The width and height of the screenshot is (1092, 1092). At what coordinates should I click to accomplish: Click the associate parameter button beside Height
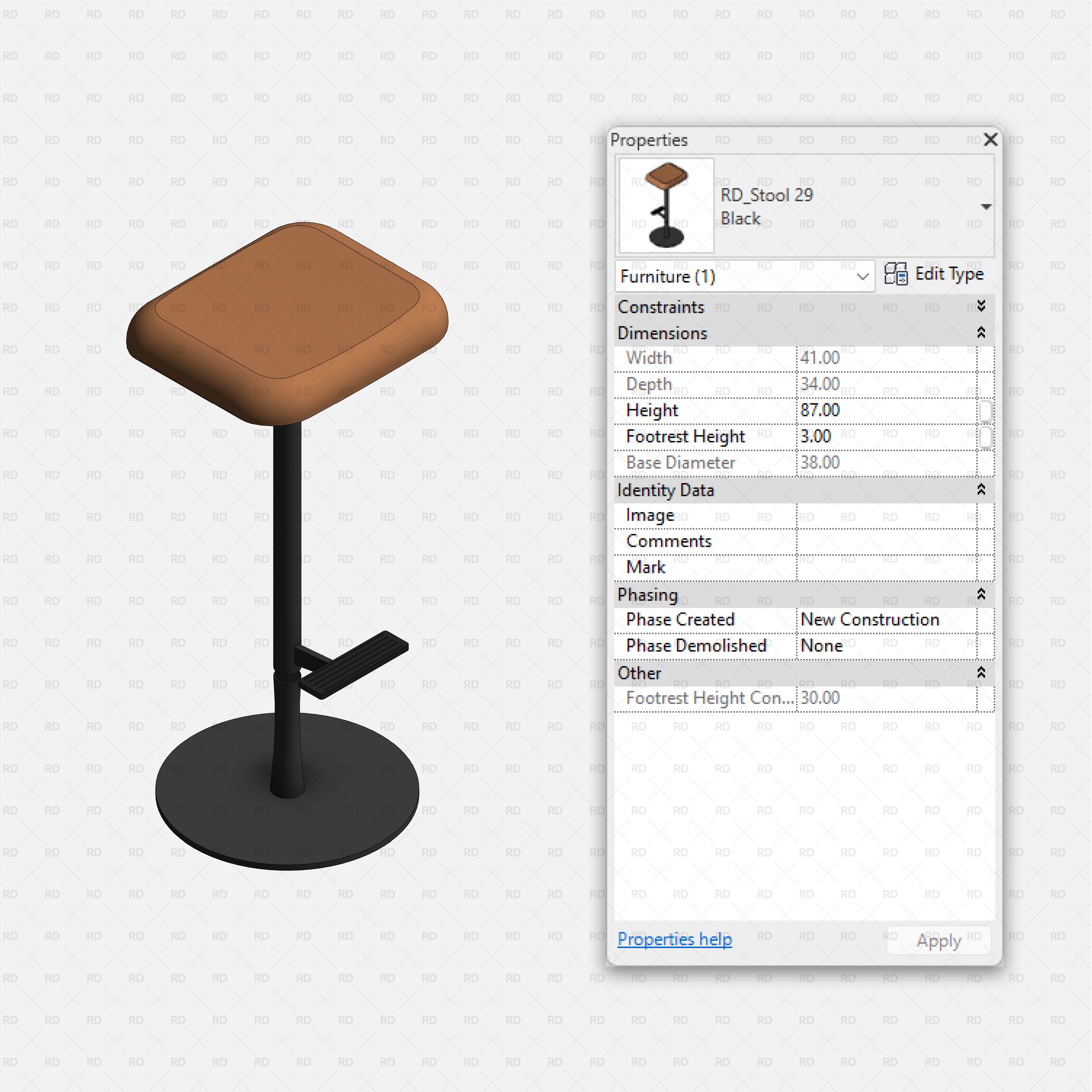986,410
